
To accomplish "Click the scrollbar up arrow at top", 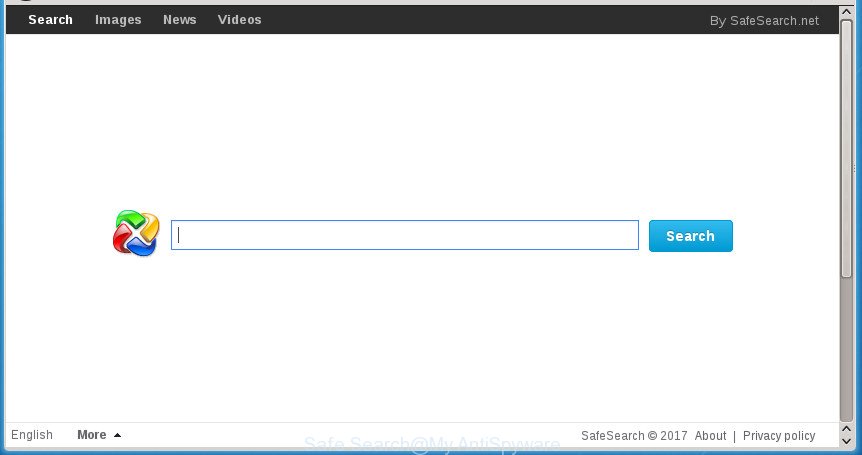I will pos(847,12).
